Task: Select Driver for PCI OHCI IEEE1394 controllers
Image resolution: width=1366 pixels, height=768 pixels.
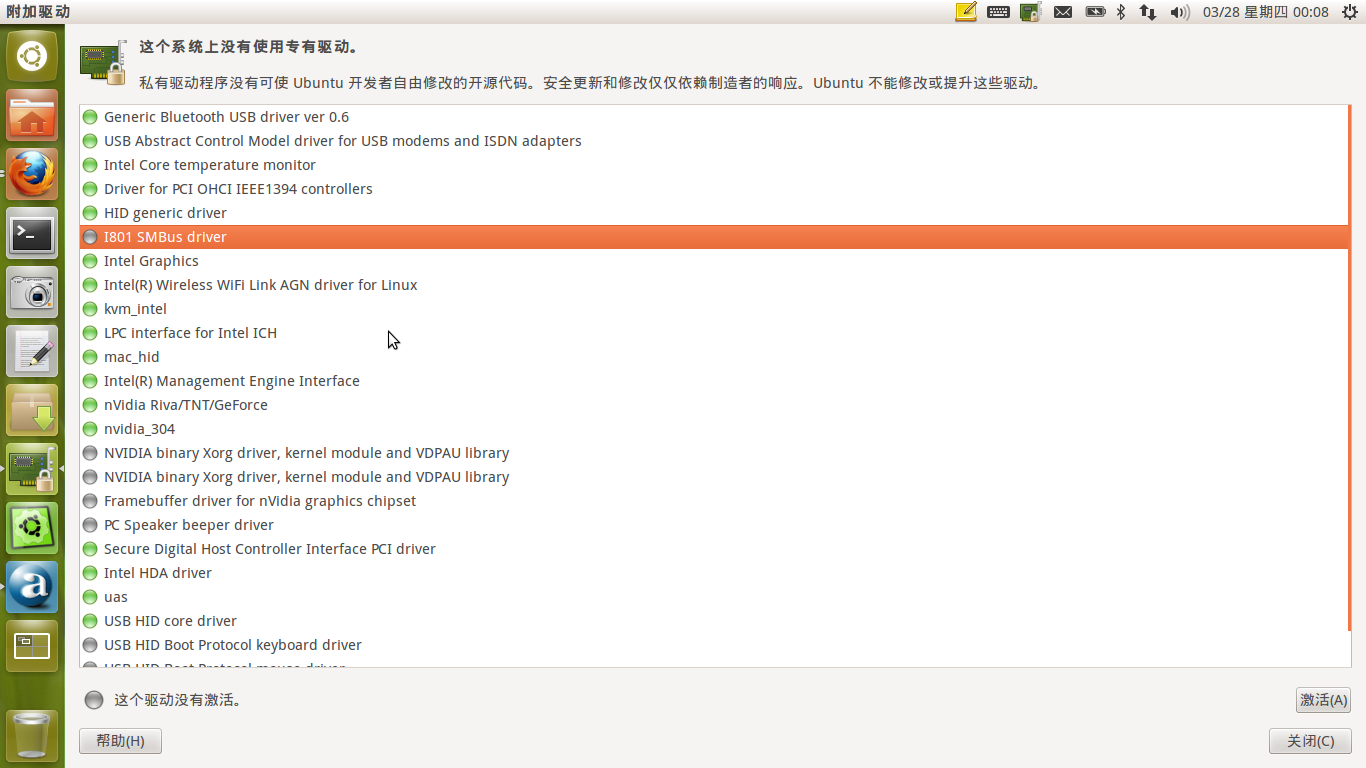Action: tap(714, 189)
